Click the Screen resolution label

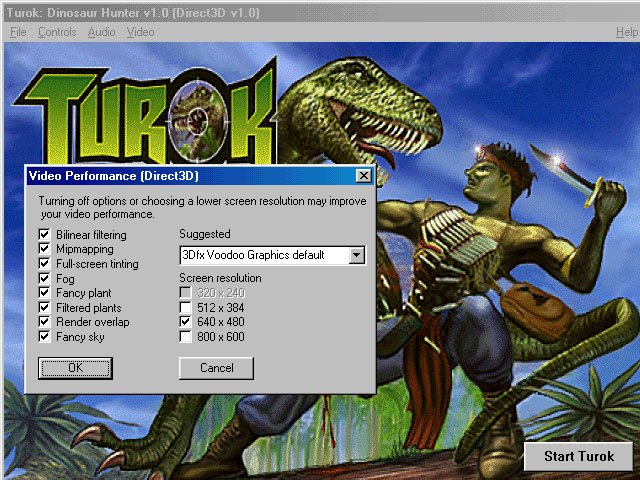coord(220,278)
